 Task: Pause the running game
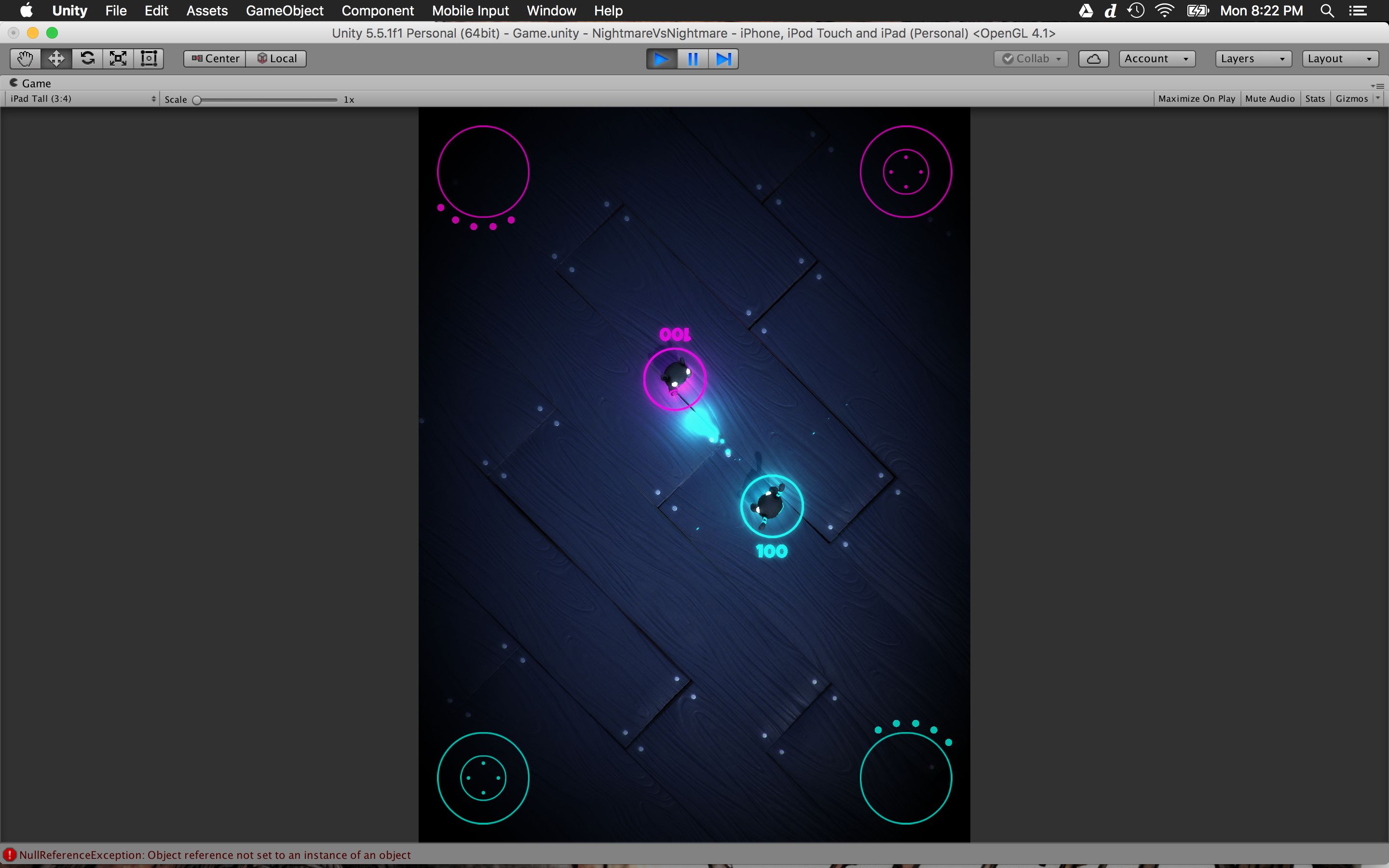(693, 58)
